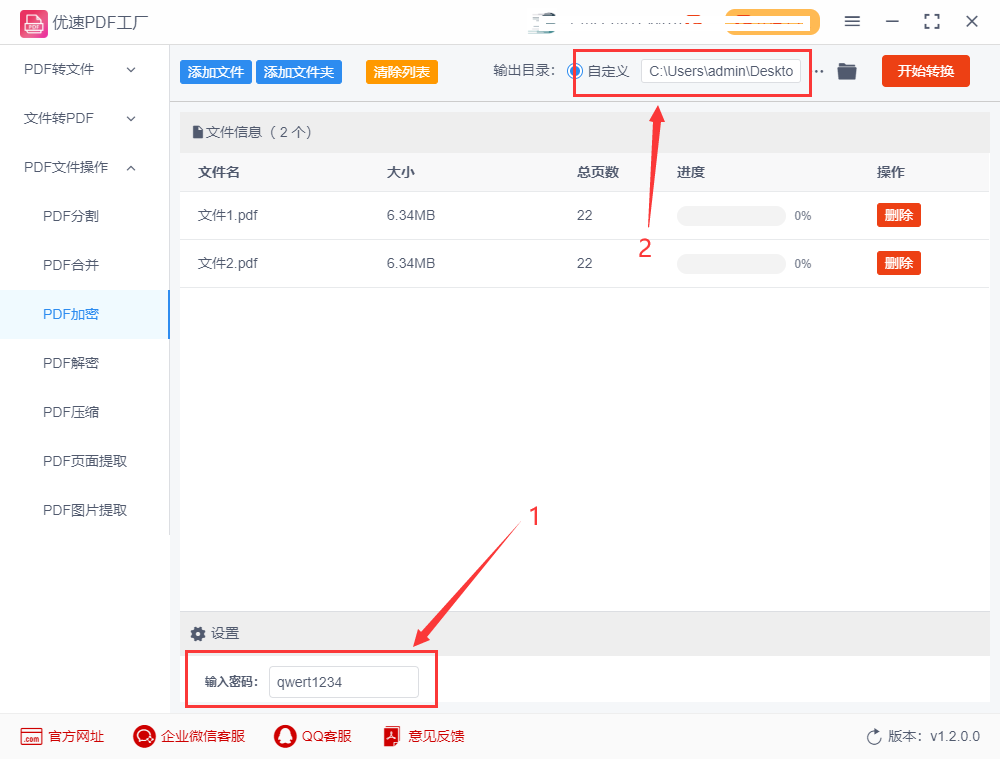Screen dimensions: 1000x760
Task: Expand the 文件转PDF menu chevron
Action: pos(131,119)
